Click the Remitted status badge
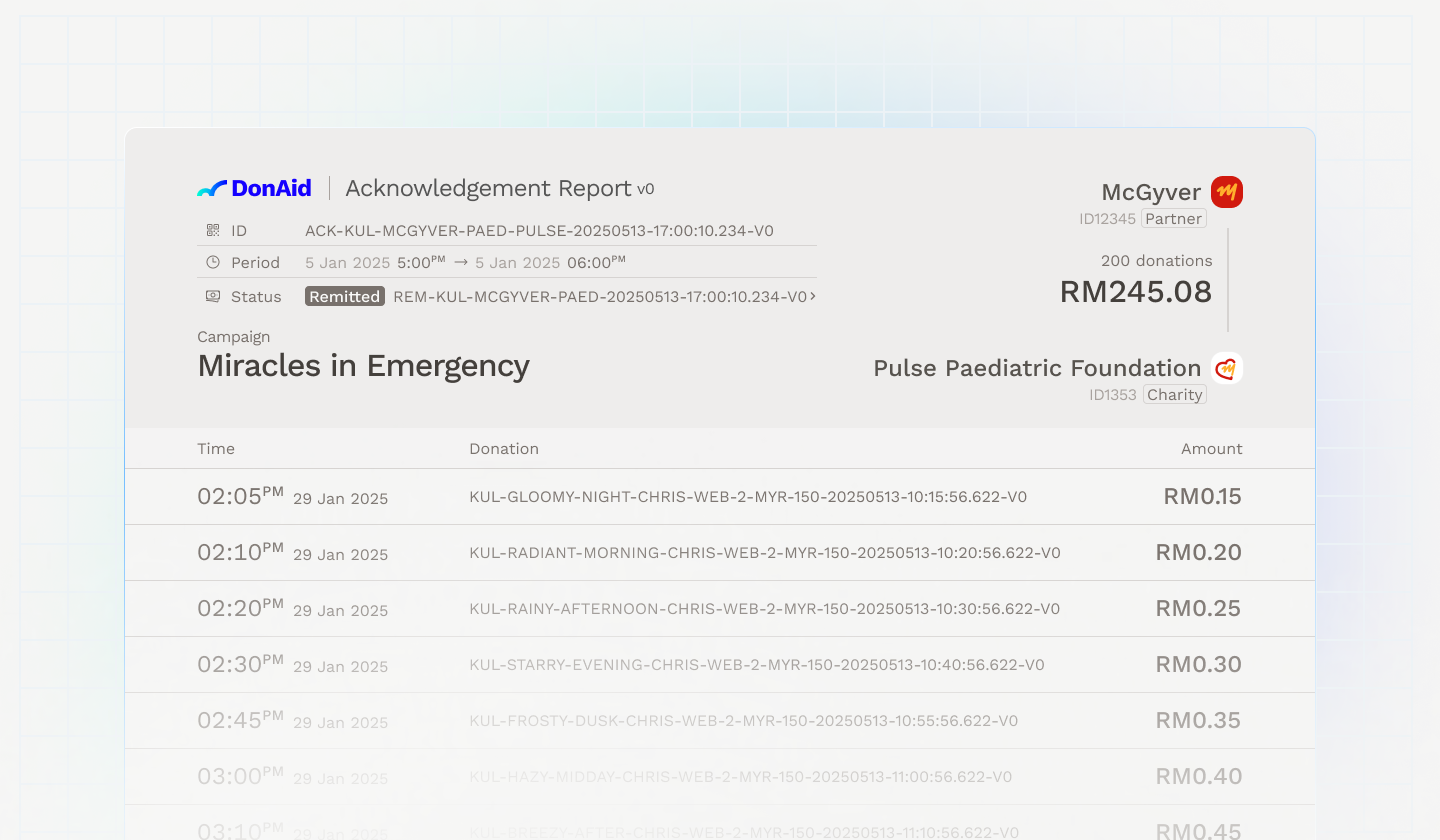The height and width of the screenshot is (840, 1440). [345, 297]
